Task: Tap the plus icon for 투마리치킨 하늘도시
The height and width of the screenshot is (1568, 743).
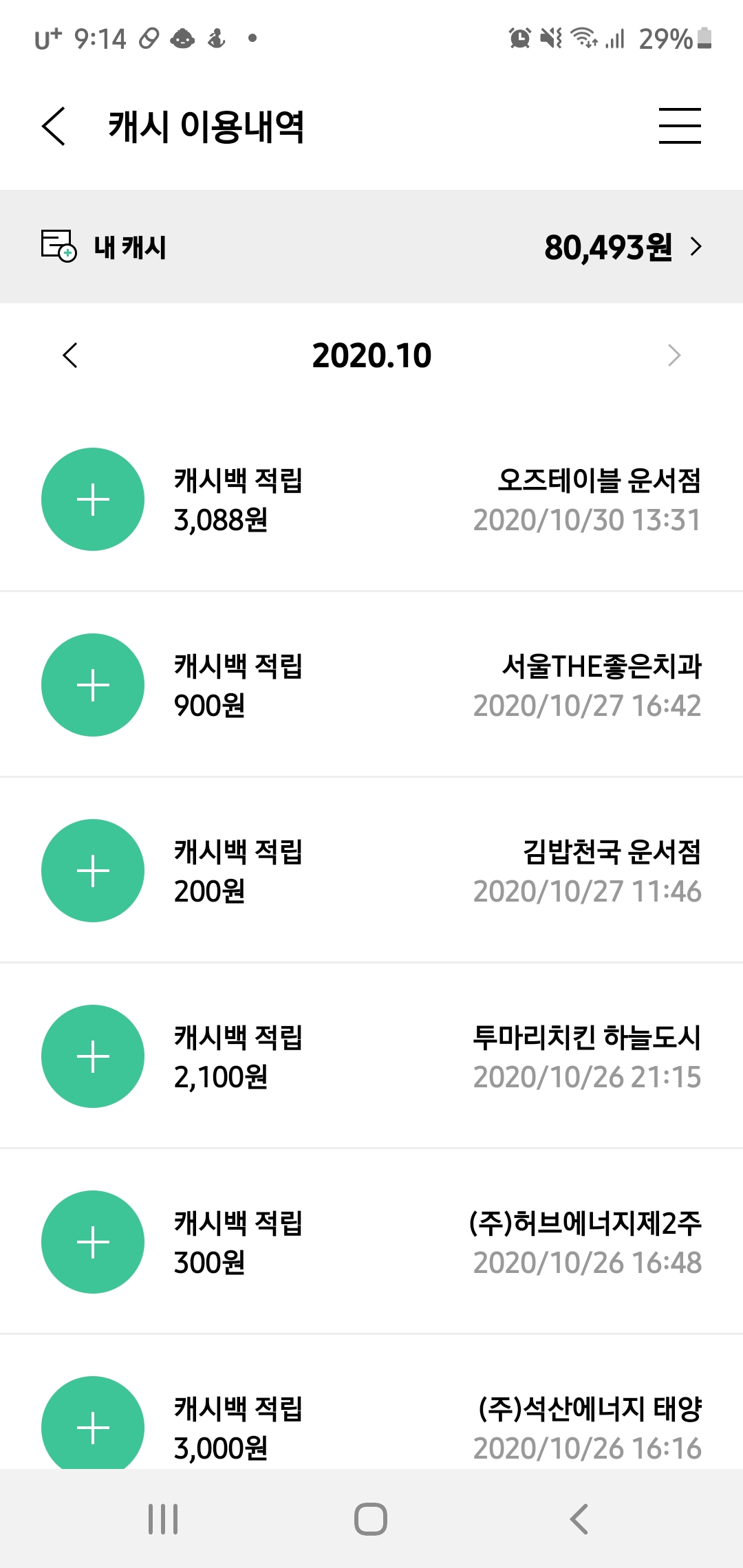Action: 93,1056
